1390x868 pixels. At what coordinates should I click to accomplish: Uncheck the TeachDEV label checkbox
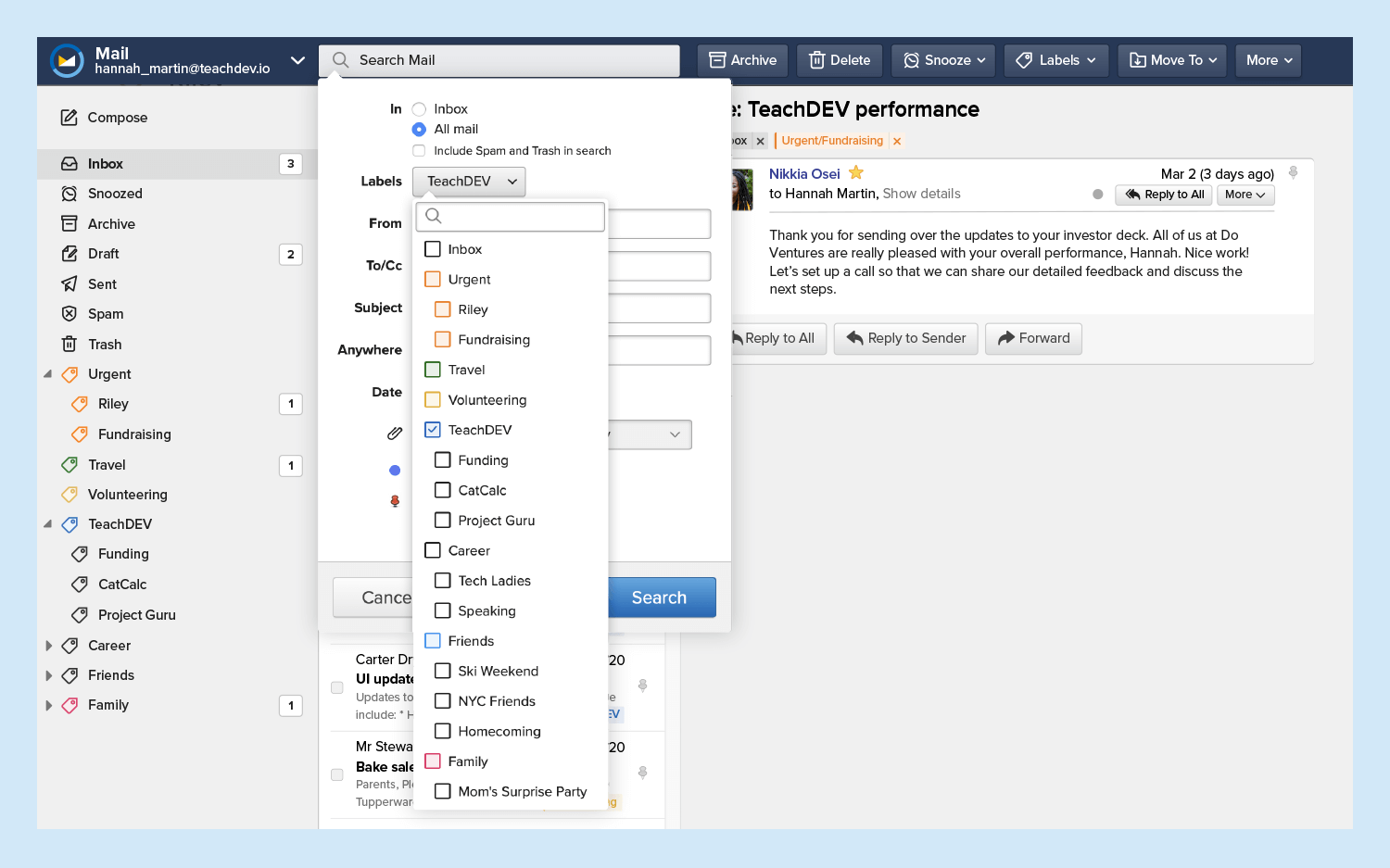pyautogui.click(x=433, y=430)
